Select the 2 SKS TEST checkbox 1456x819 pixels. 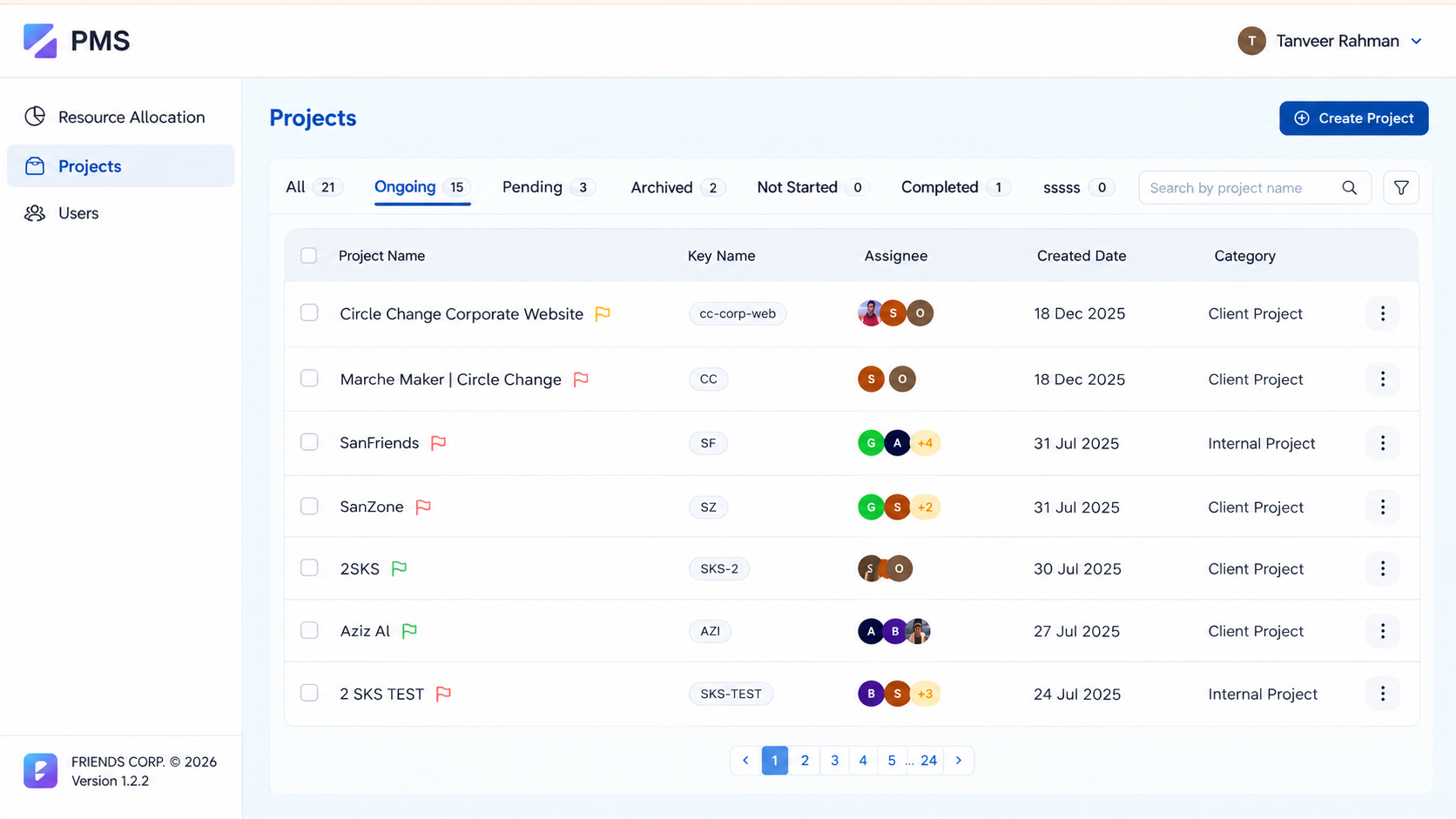click(309, 693)
